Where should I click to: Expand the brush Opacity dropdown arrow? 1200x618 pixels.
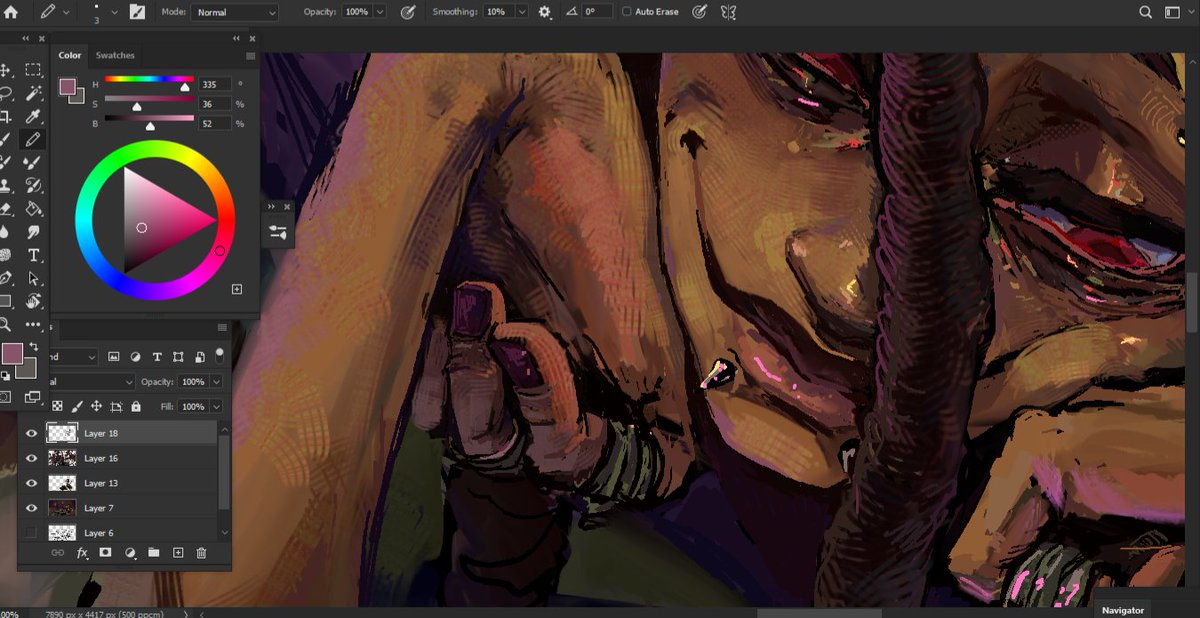(380, 12)
